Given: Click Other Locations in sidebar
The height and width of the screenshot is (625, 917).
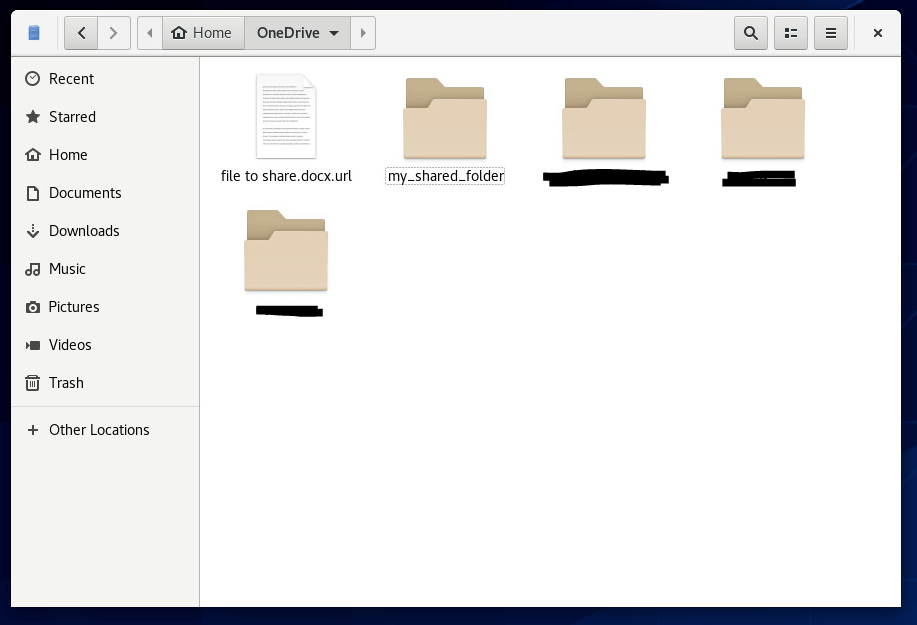Looking at the screenshot, I should [x=99, y=430].
